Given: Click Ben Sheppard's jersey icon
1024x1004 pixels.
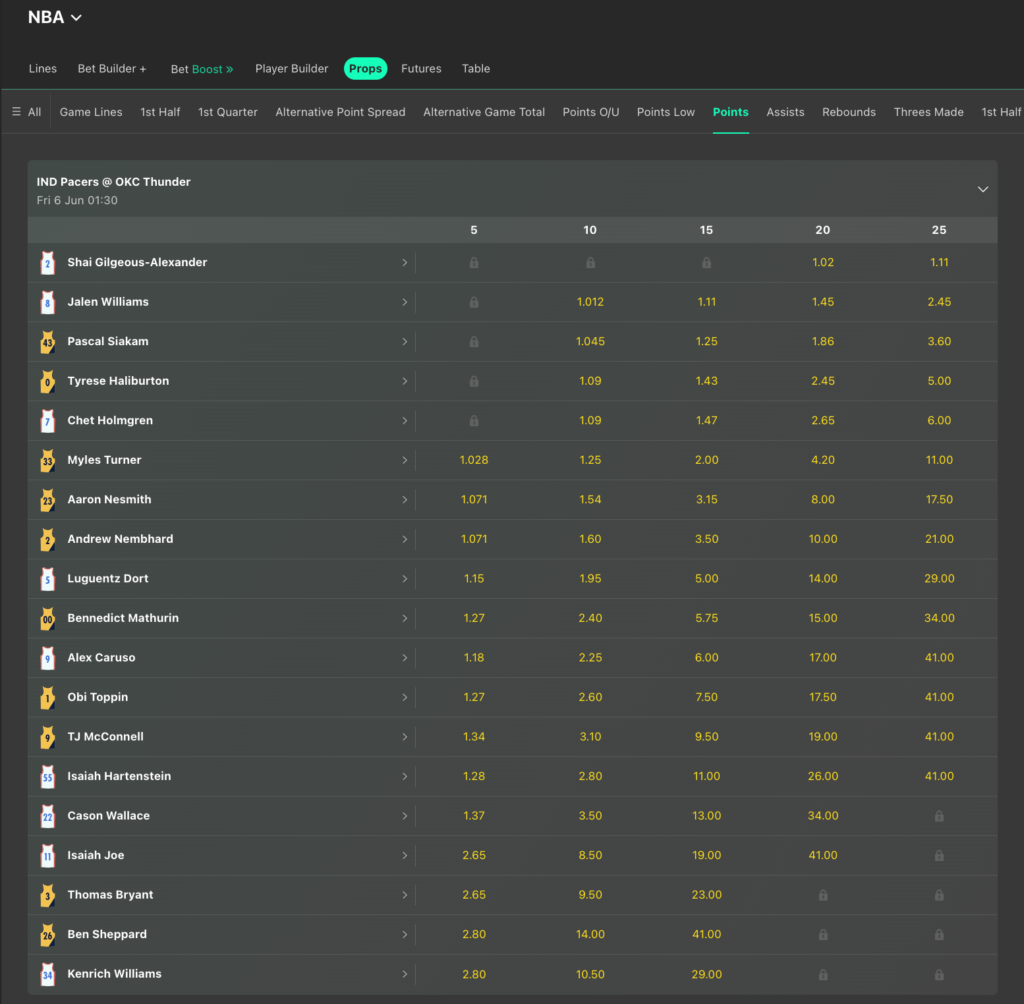Looking at the screenshot, I should tap(47, 935).
